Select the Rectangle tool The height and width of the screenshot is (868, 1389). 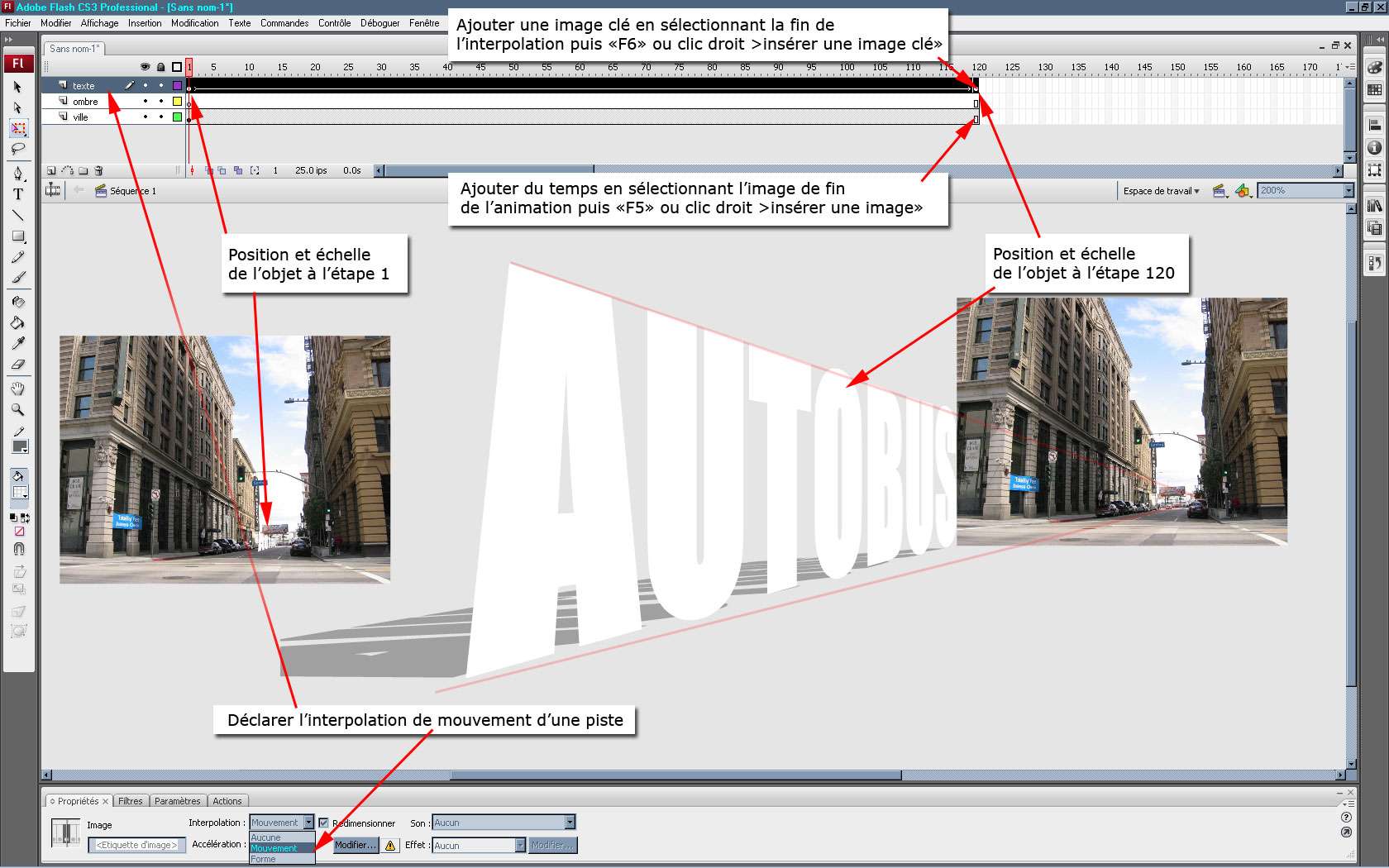tap(18, 236)
